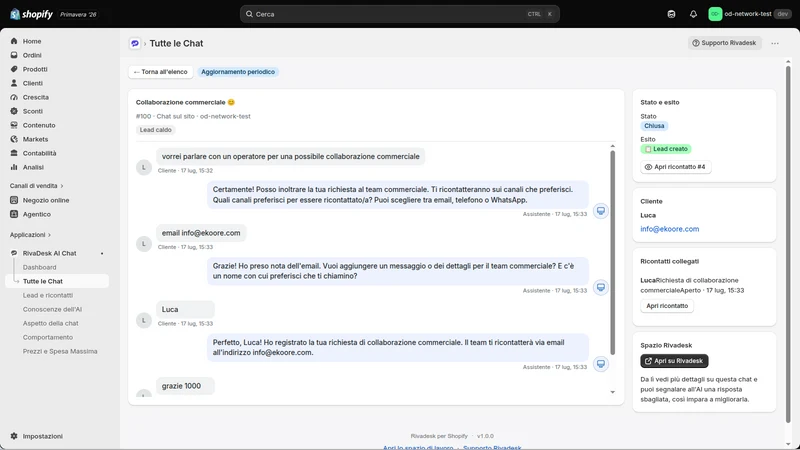Click assistant icon beside 'Grazie! Ho preso nota' reply

click(x=601, y=287)
